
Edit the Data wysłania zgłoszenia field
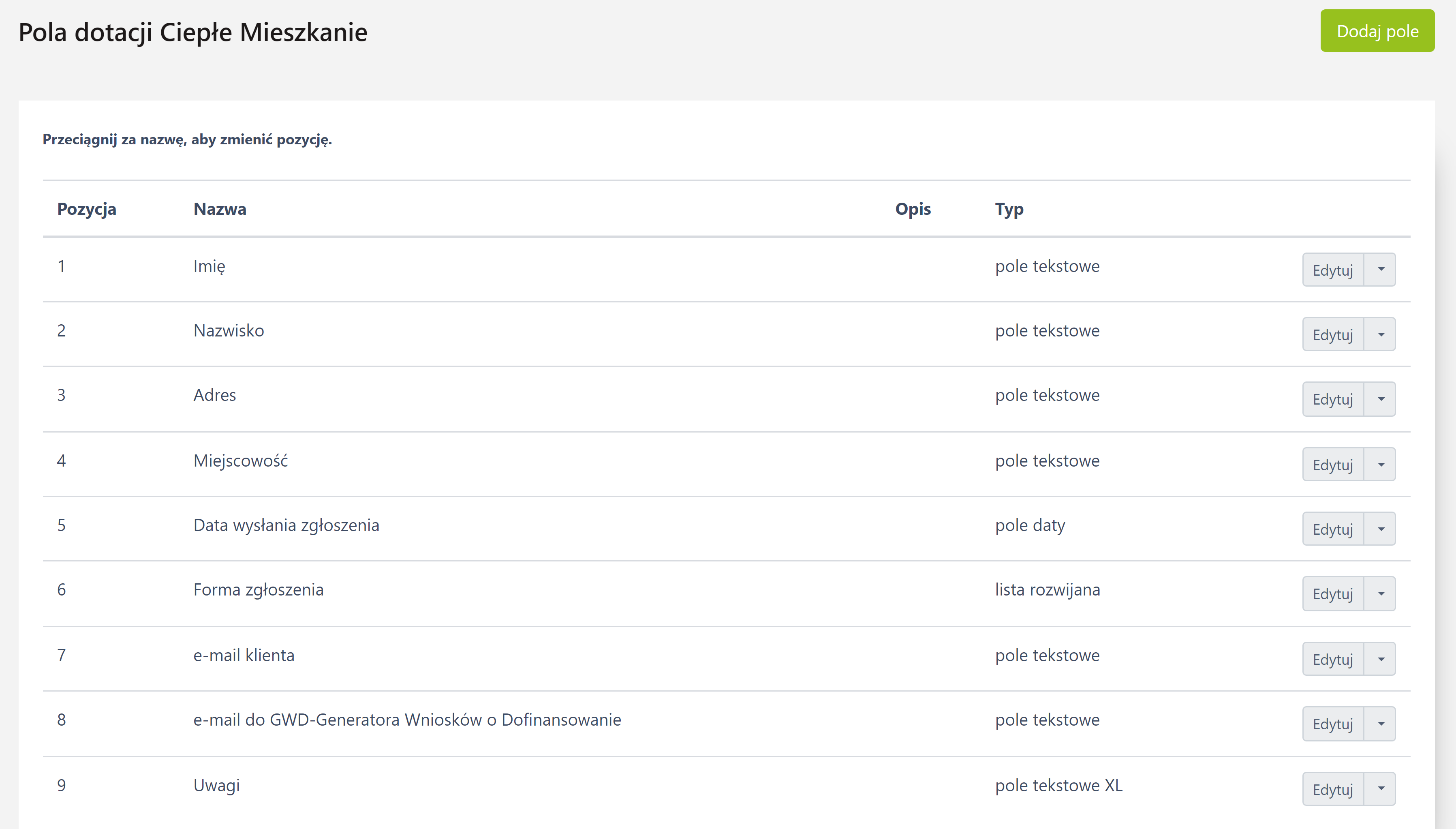coord(1332,529)
